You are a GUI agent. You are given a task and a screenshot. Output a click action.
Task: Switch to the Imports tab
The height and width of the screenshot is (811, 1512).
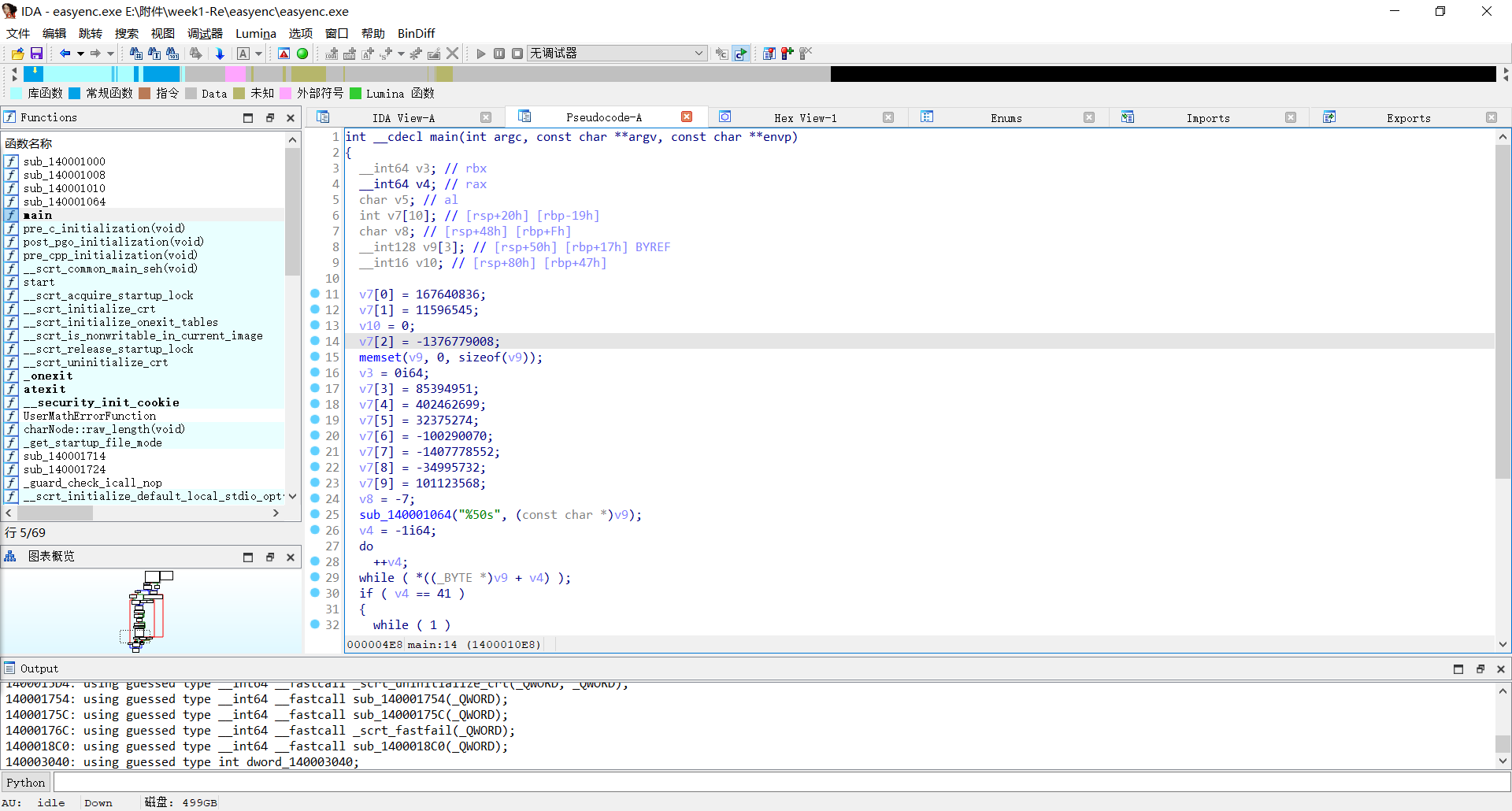(1207, 118)
